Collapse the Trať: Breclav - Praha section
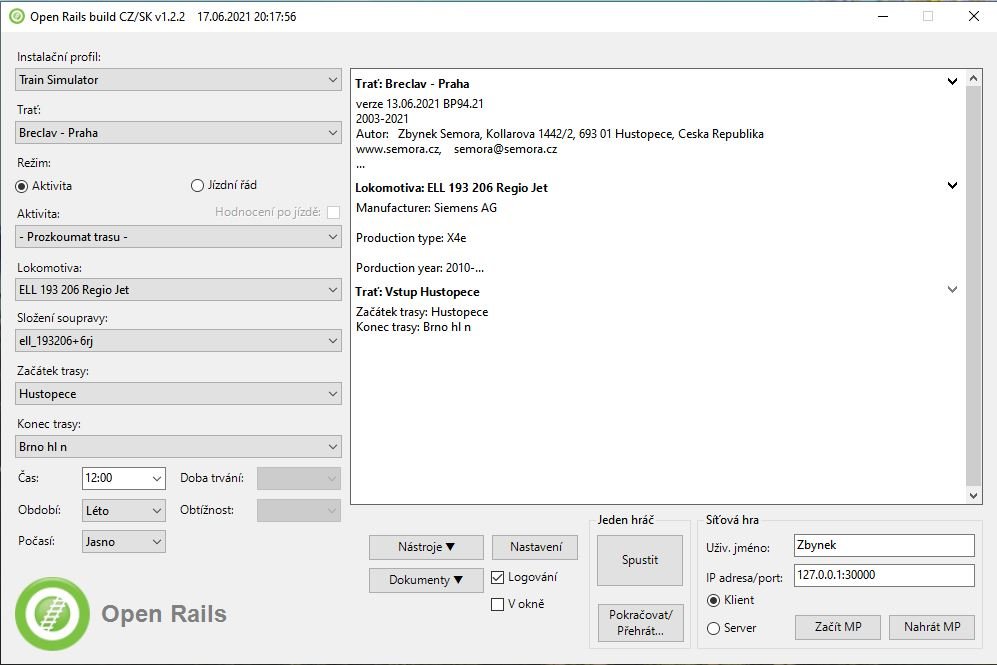This screenshot has height=665, width=997. click(x=952, y=81)
